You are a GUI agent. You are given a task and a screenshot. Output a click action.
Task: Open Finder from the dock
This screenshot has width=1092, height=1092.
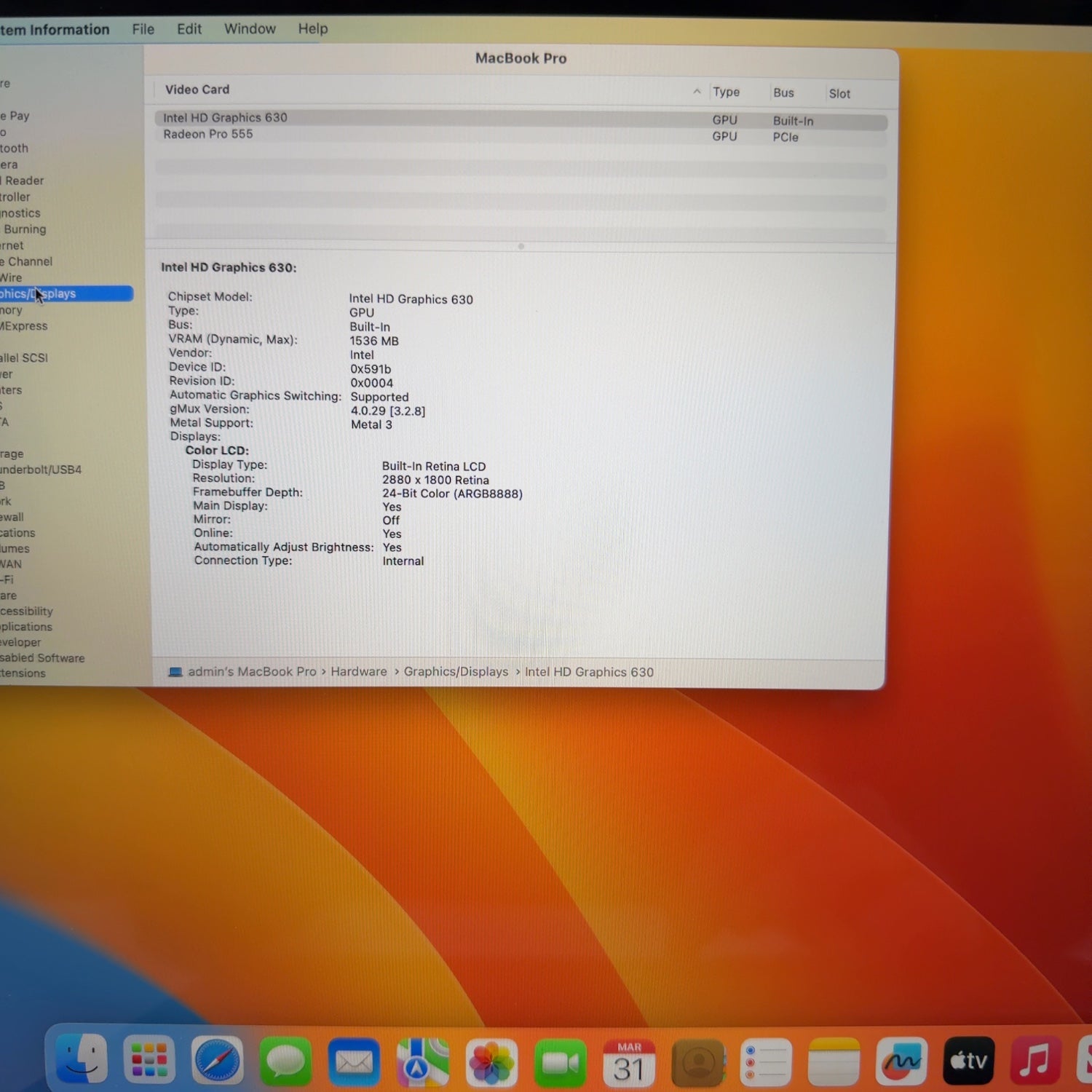[x=82, y=1060]
